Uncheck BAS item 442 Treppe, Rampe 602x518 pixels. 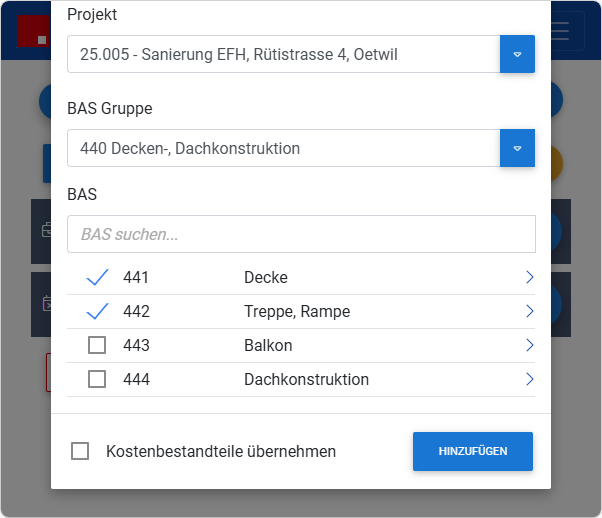97,311
